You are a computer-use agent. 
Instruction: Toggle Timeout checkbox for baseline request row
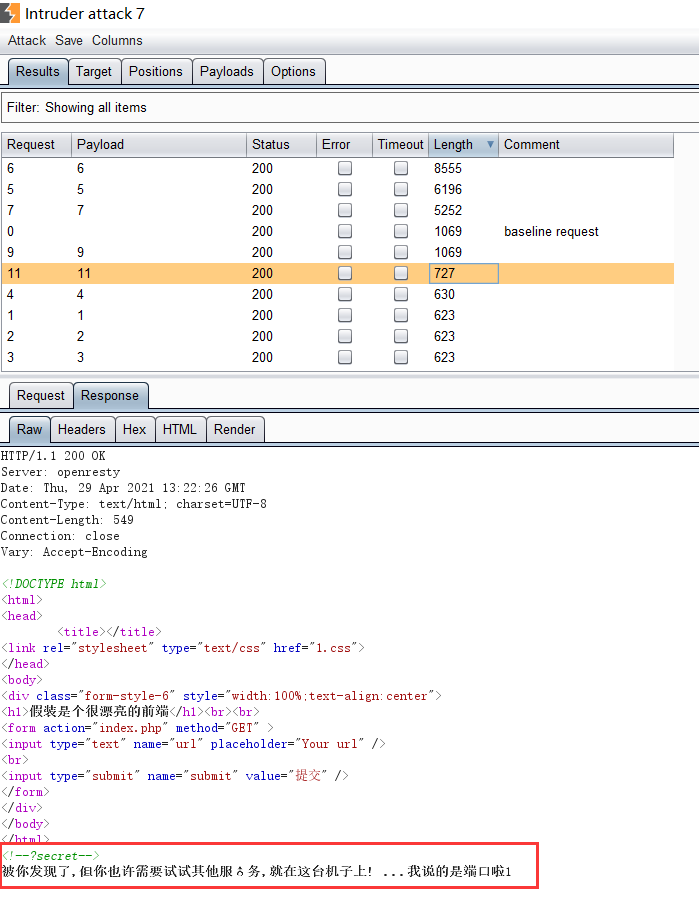(x=401, y=231)
